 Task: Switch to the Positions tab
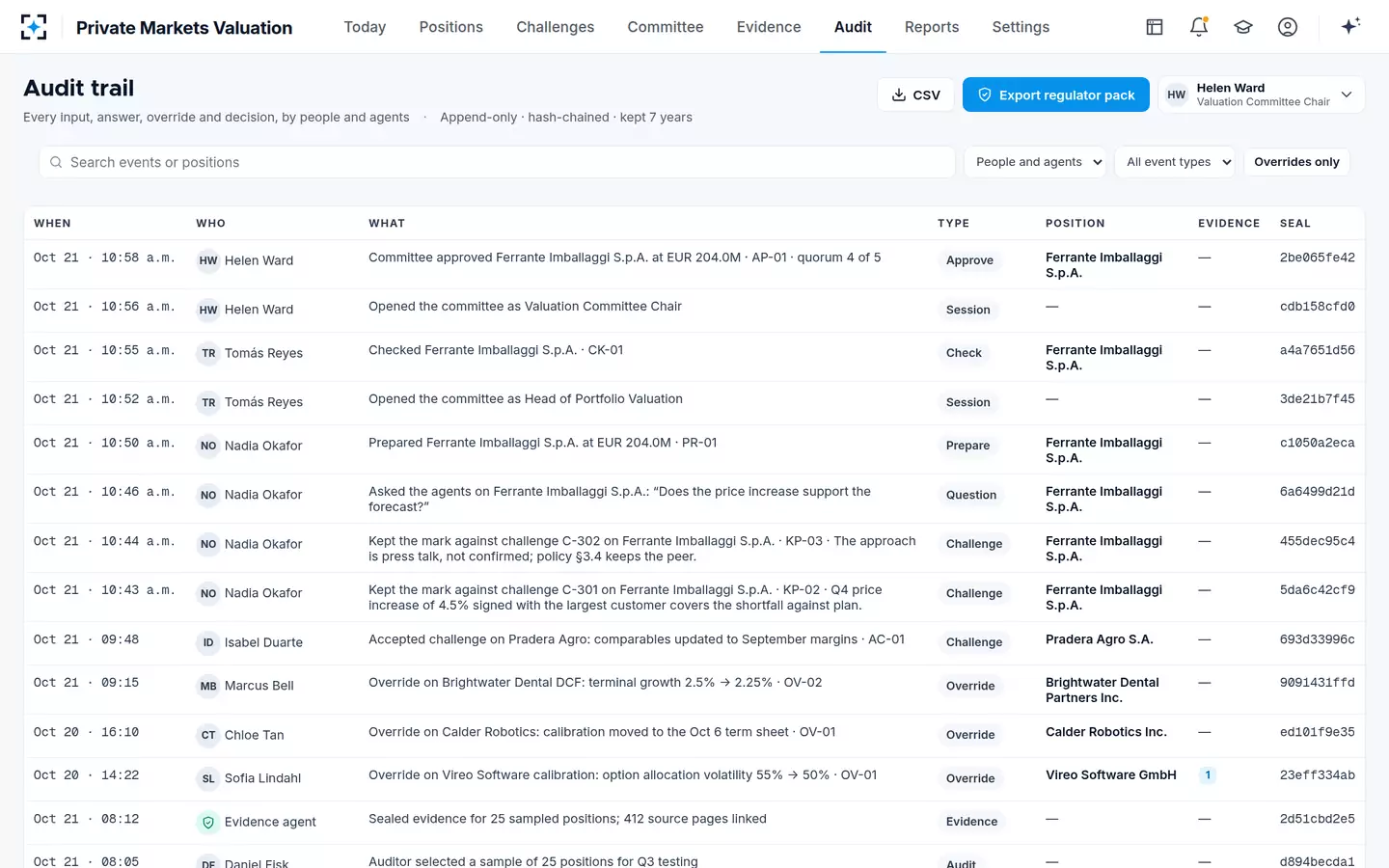(x=450, y=27)
